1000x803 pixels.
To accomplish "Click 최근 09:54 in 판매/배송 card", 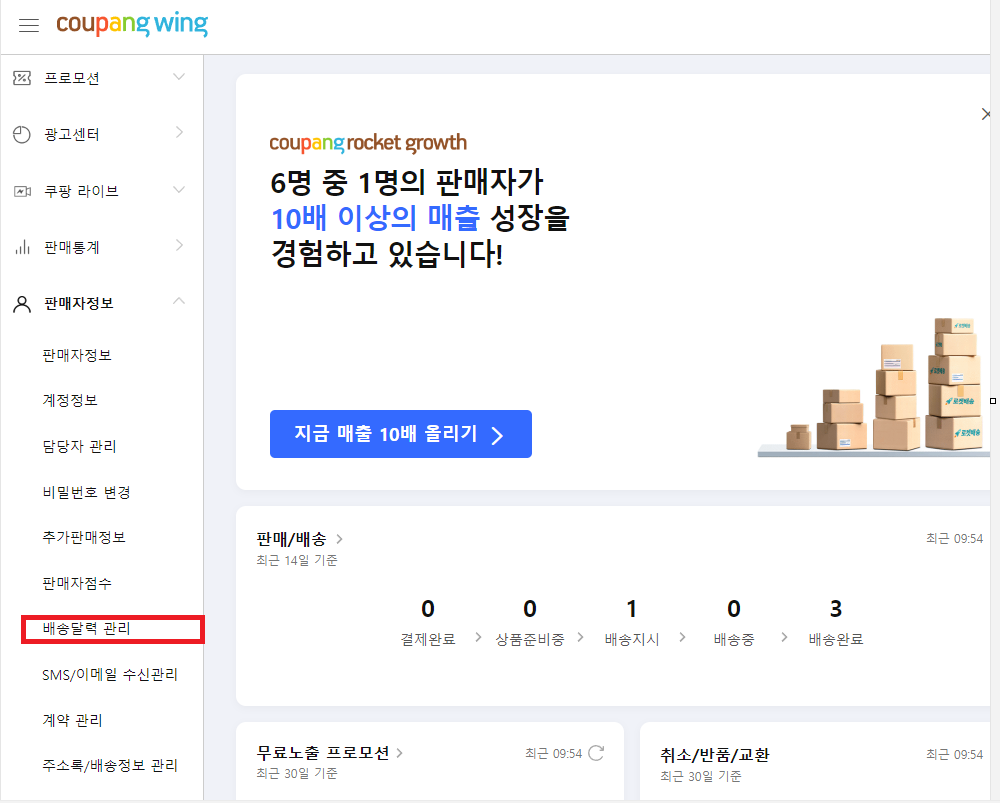I will click(954, 539).
